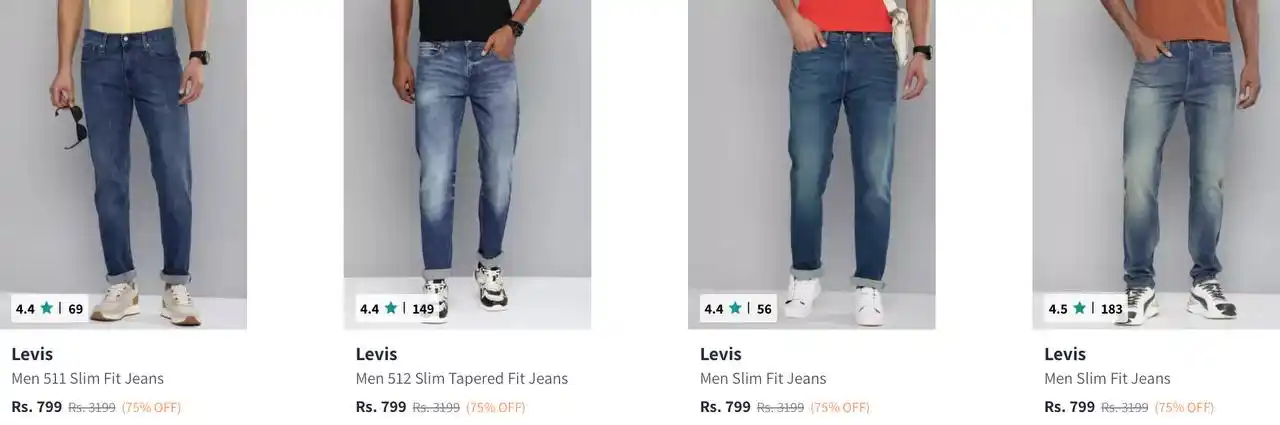
Task: Open the jeans image with orange shirt model
Action: 1156,164
